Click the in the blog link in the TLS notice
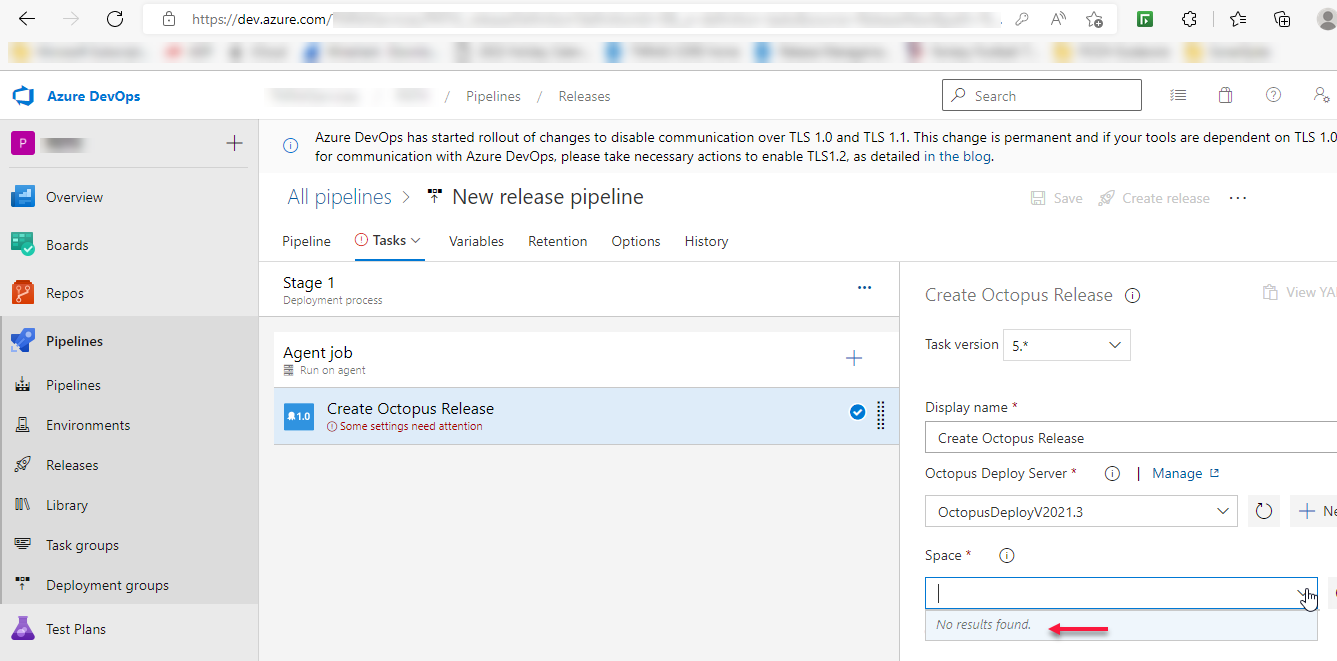 pyautogui.click(x=958, y=156)
